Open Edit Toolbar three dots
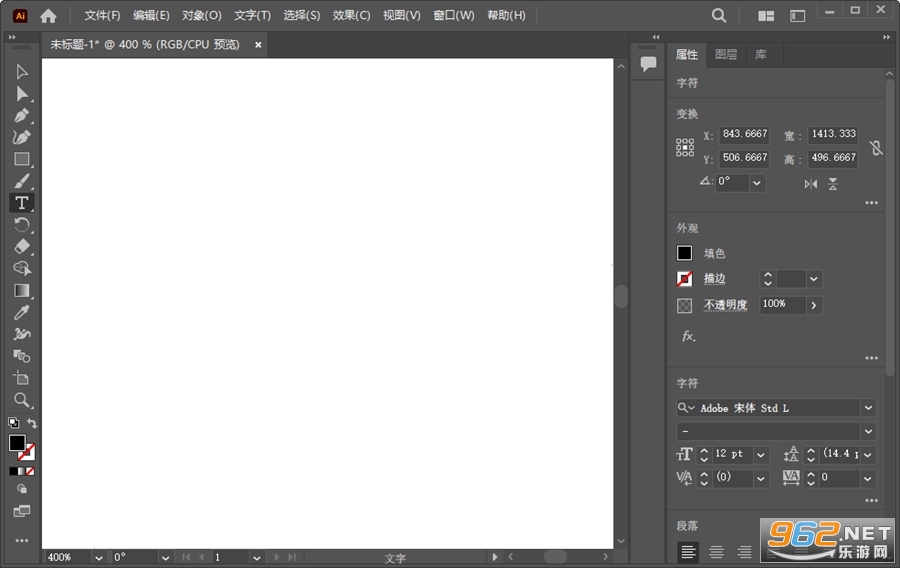 (x=22, y=540)
